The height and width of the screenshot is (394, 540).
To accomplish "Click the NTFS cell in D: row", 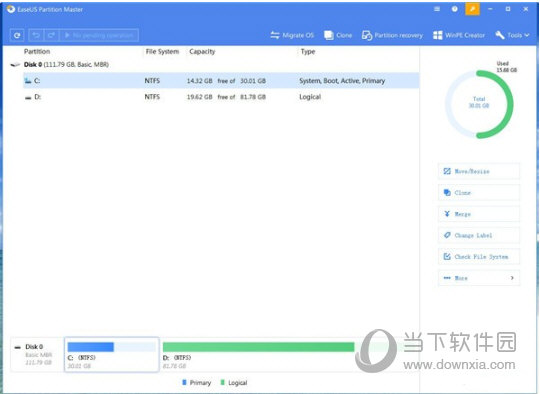I will pyautogui.click(x=152, y=97).
